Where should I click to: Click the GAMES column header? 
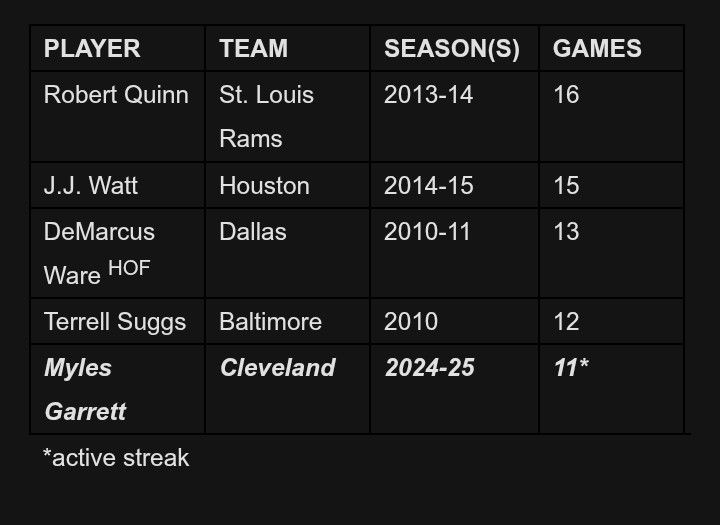tap(611, 48)
